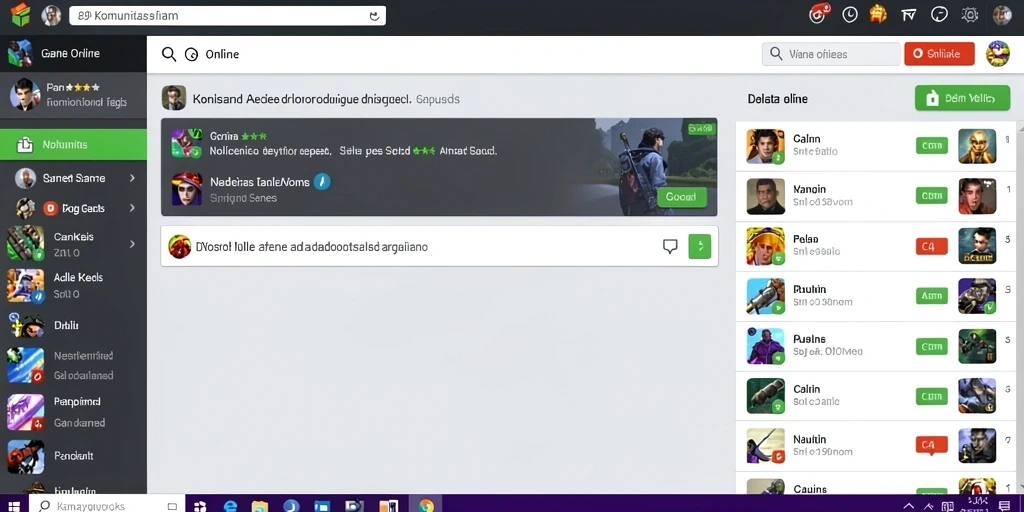Open the game thumbnail right of Calnn row
The height and width of the screenshot is (512, 1024).
977,146
